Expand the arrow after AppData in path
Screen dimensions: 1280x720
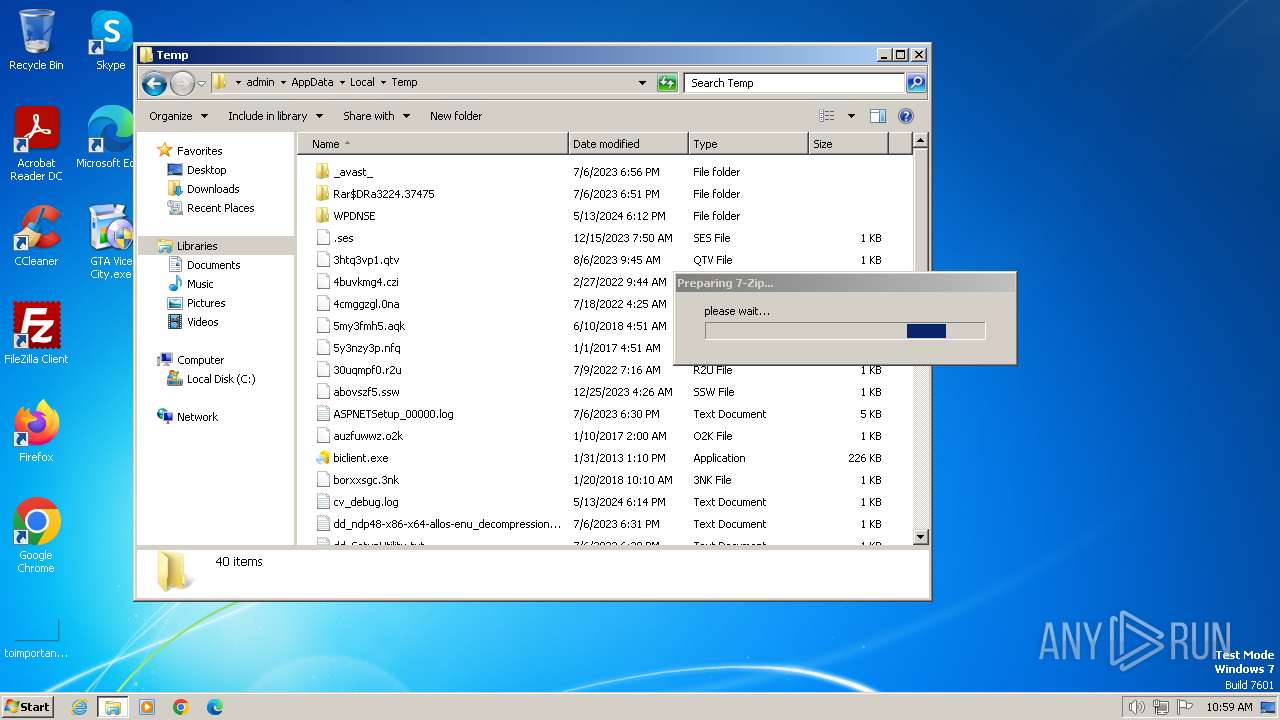point(342,83)
